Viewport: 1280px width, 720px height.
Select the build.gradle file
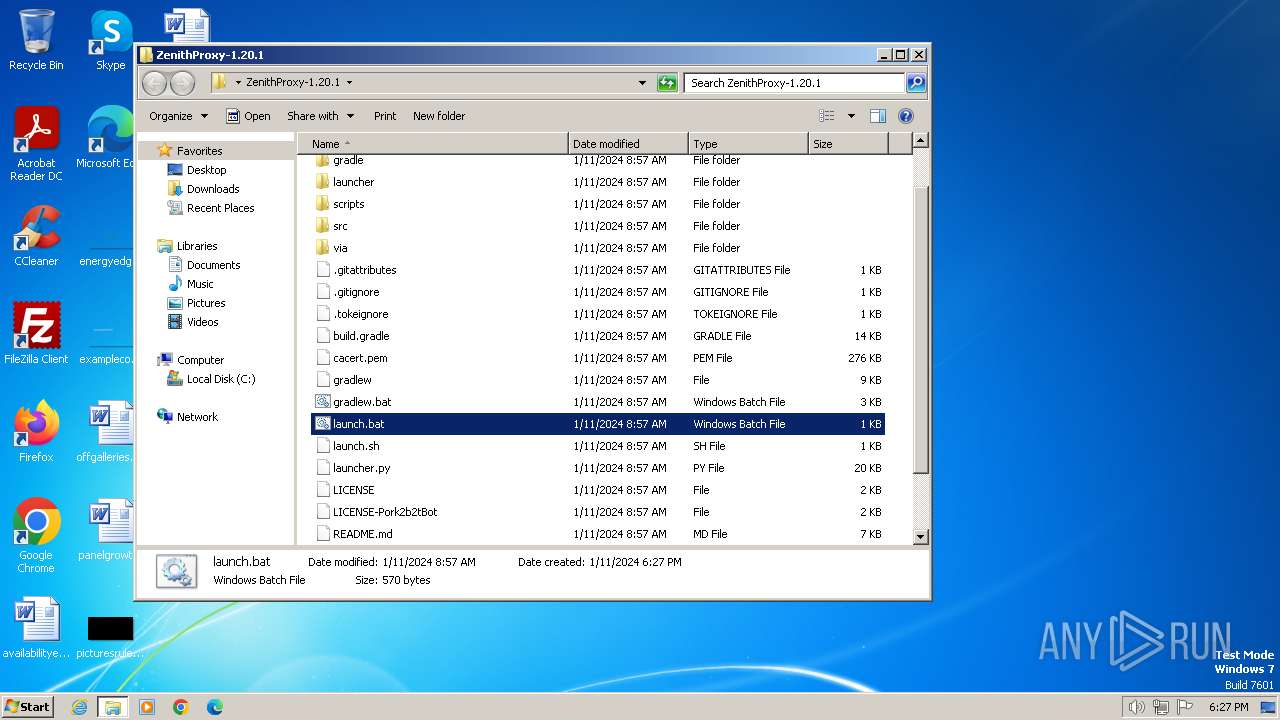pos(361,336)
